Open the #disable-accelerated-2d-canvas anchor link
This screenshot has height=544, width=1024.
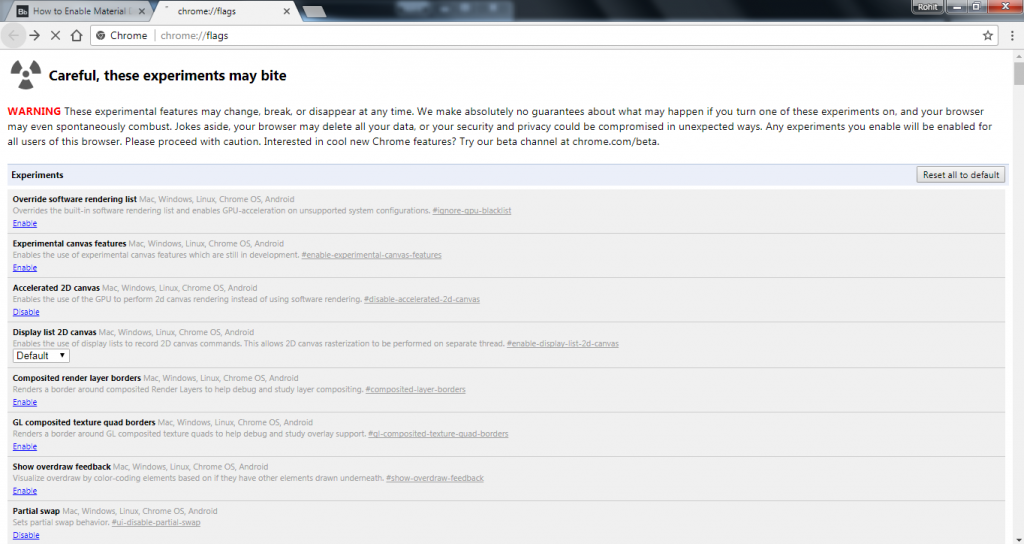tap(422, 299)
